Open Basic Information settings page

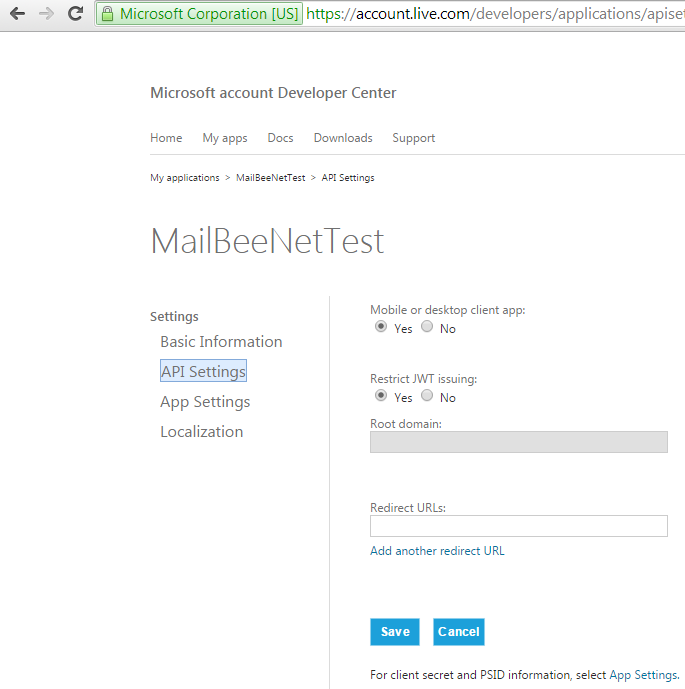pyautogui.click(x=221, y=341)
